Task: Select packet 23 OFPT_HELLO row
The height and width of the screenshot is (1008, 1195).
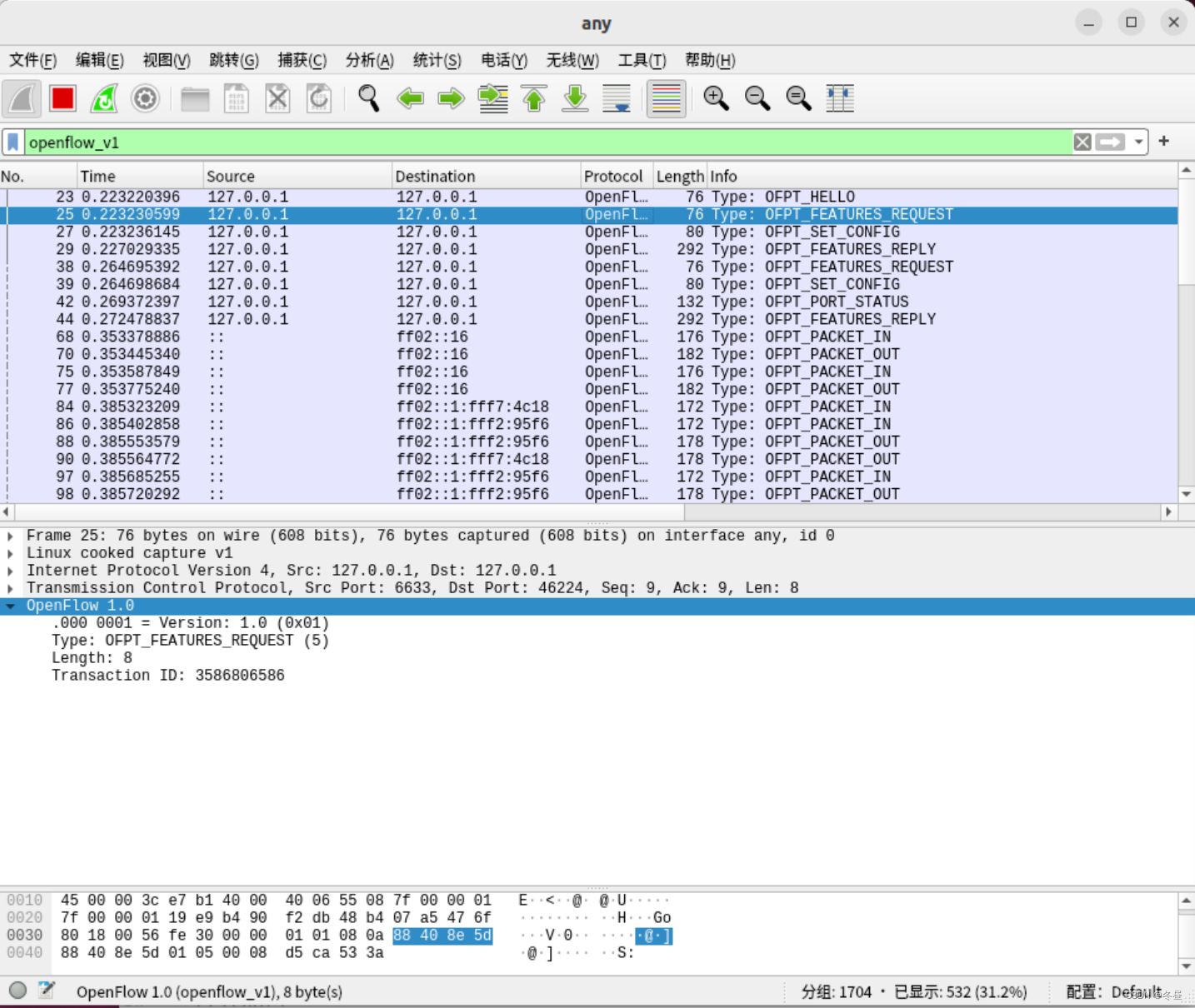Action: (588, 197)
